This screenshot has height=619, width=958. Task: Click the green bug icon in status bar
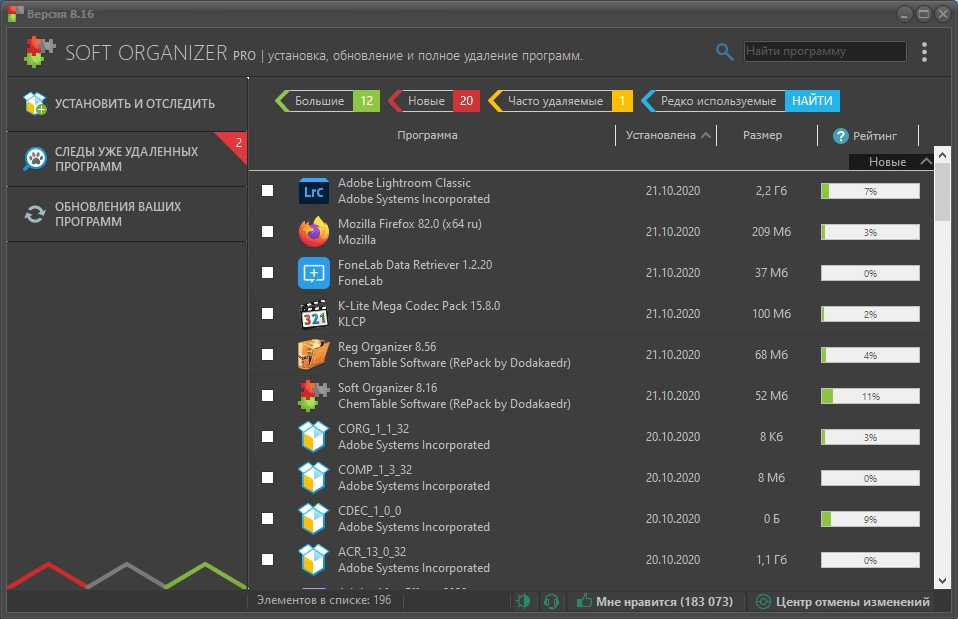(523, 601)
